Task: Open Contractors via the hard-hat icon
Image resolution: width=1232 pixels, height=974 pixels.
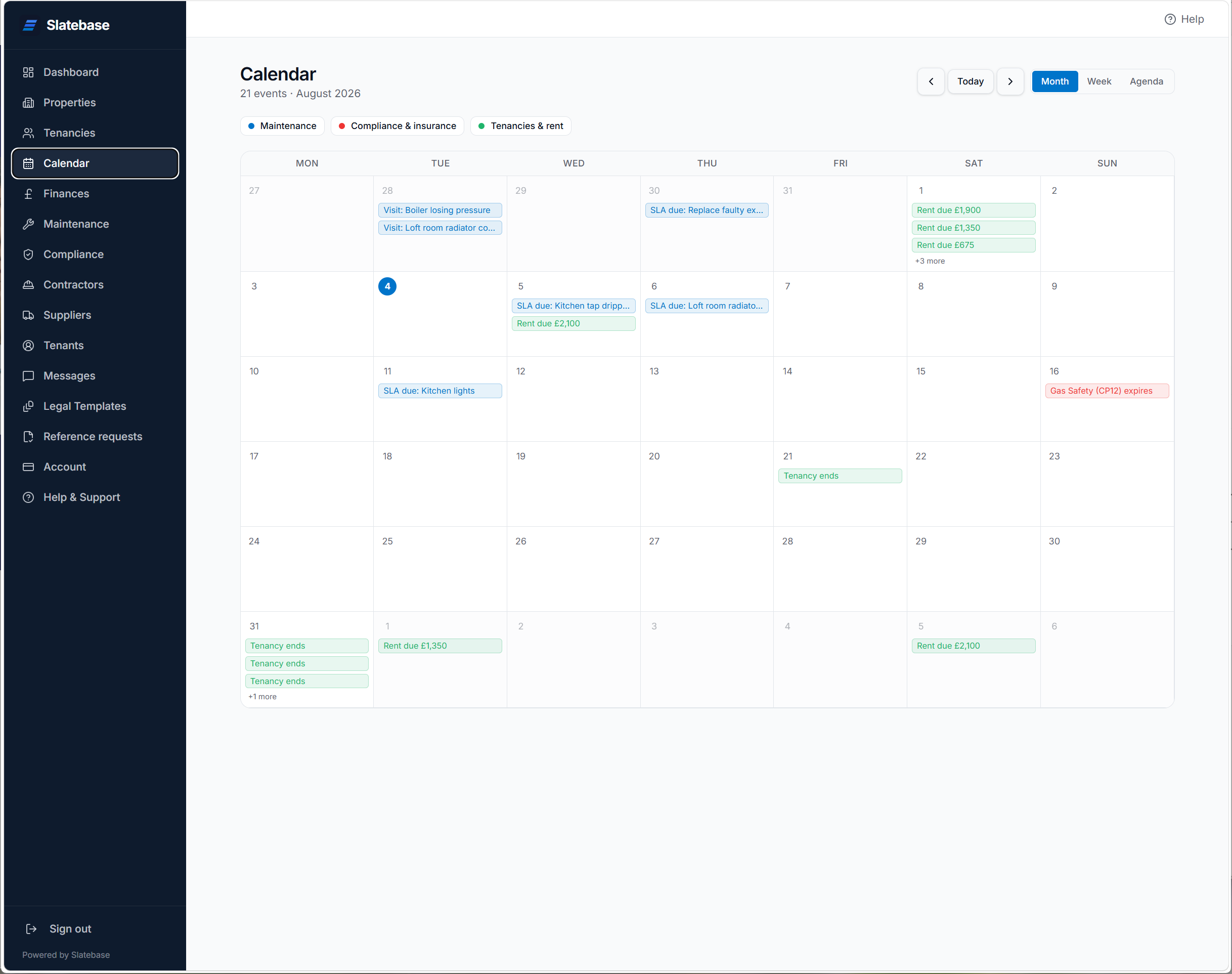Action: pos(28,284)
